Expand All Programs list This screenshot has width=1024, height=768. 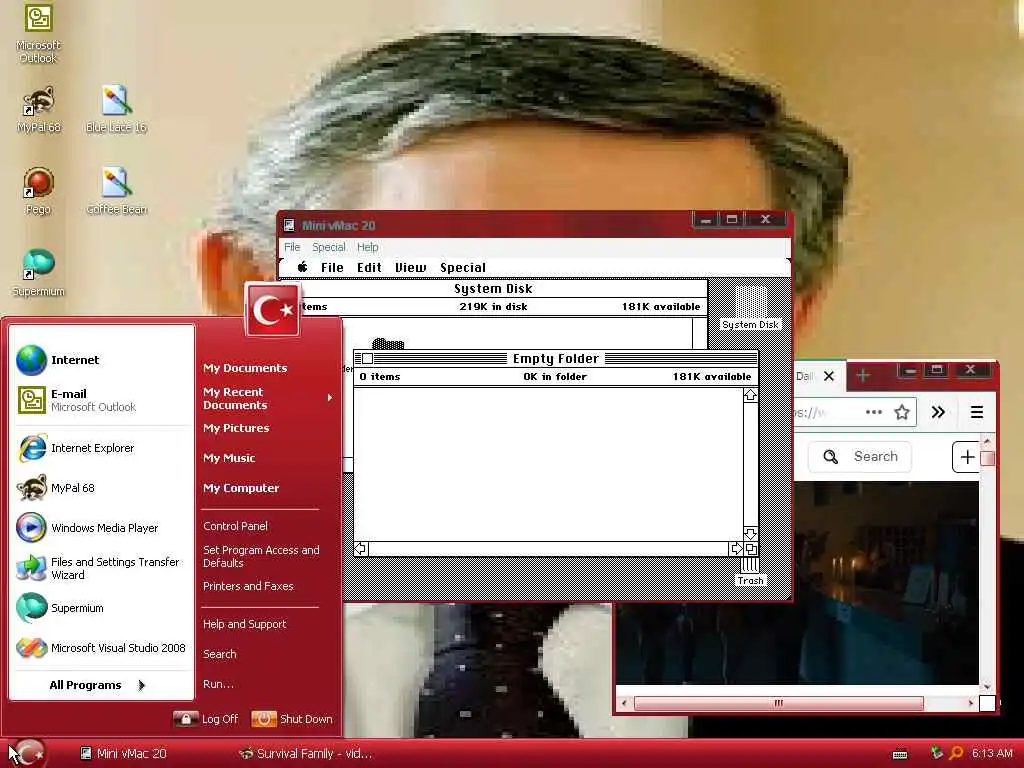coord(97,685)
